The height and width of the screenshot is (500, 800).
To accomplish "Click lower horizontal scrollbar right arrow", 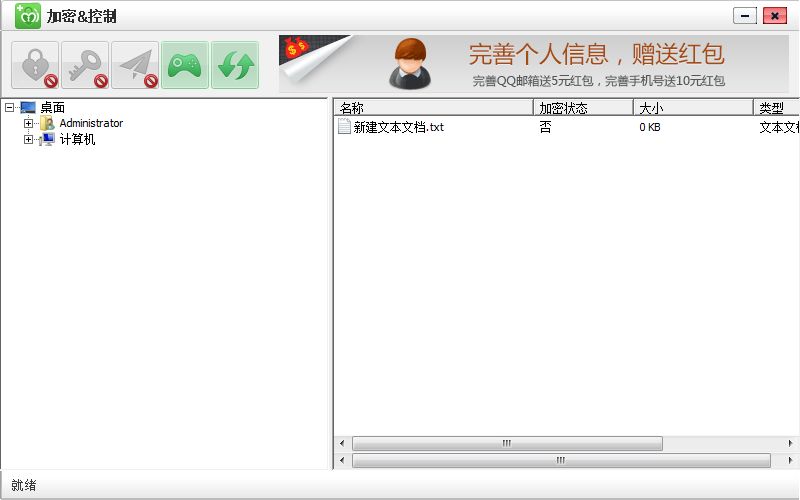I will point(790,460).
